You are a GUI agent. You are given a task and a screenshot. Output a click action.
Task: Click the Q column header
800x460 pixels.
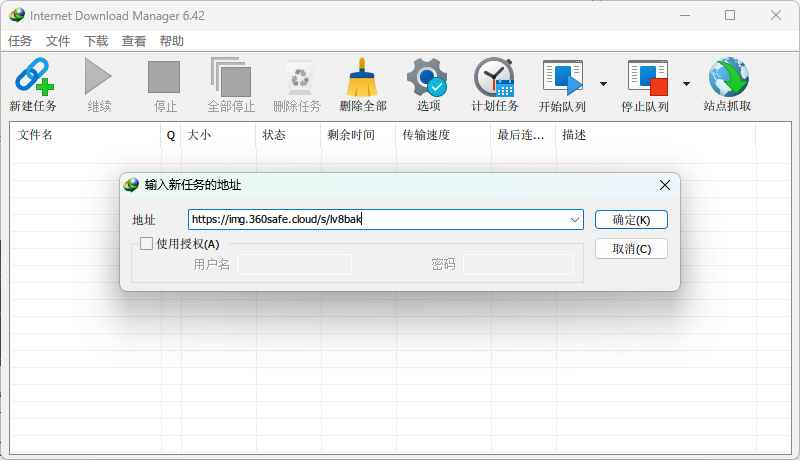click(x=171, y=135)
